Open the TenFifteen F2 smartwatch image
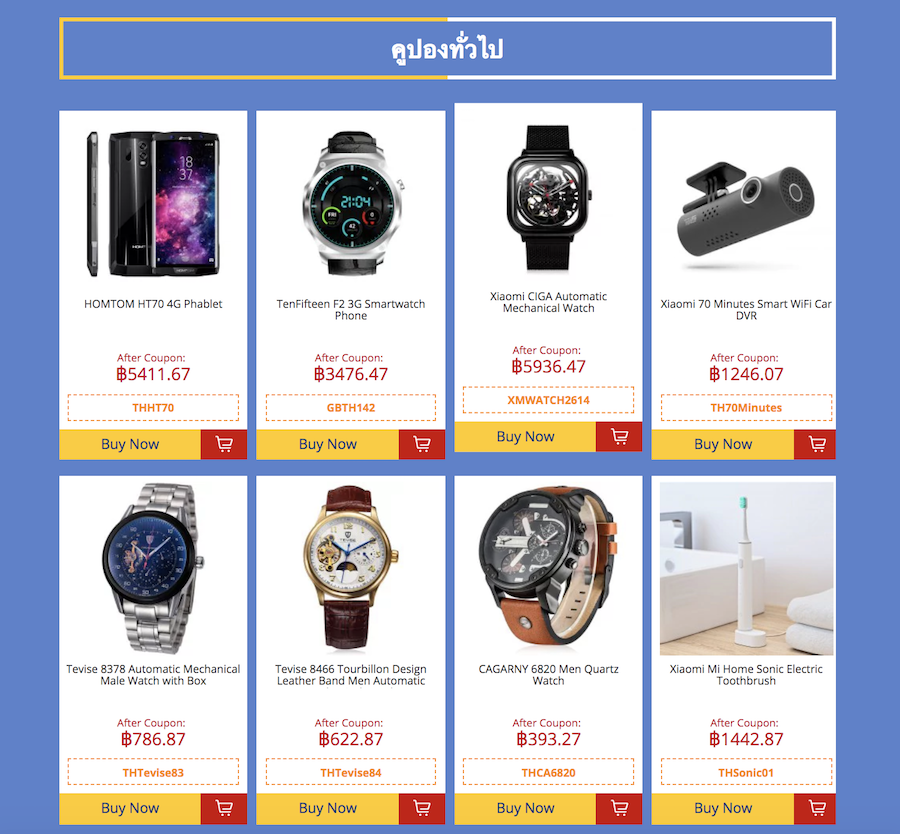900x834 pixels. pos(351,203)
